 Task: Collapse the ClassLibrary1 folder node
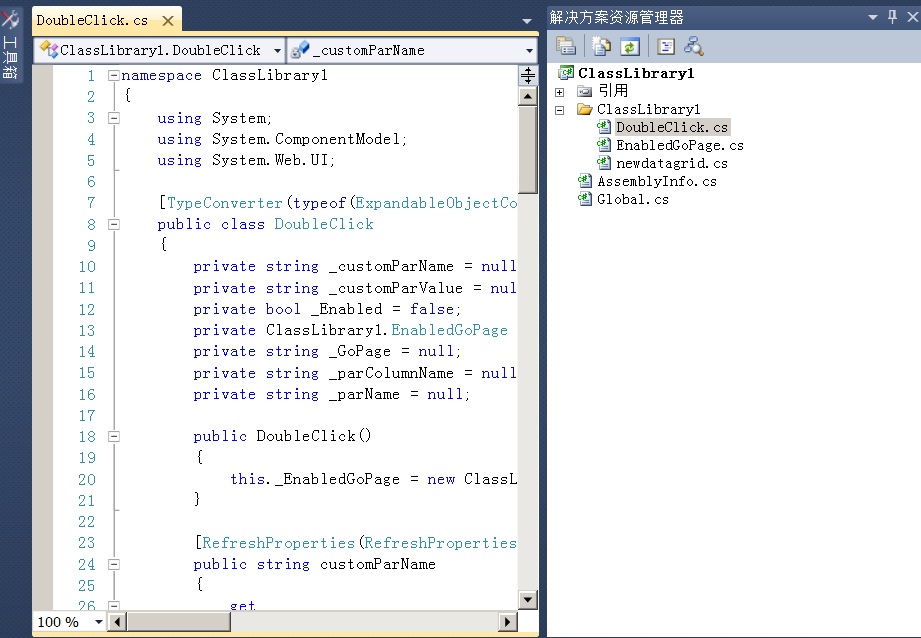(x=559, y=109)
